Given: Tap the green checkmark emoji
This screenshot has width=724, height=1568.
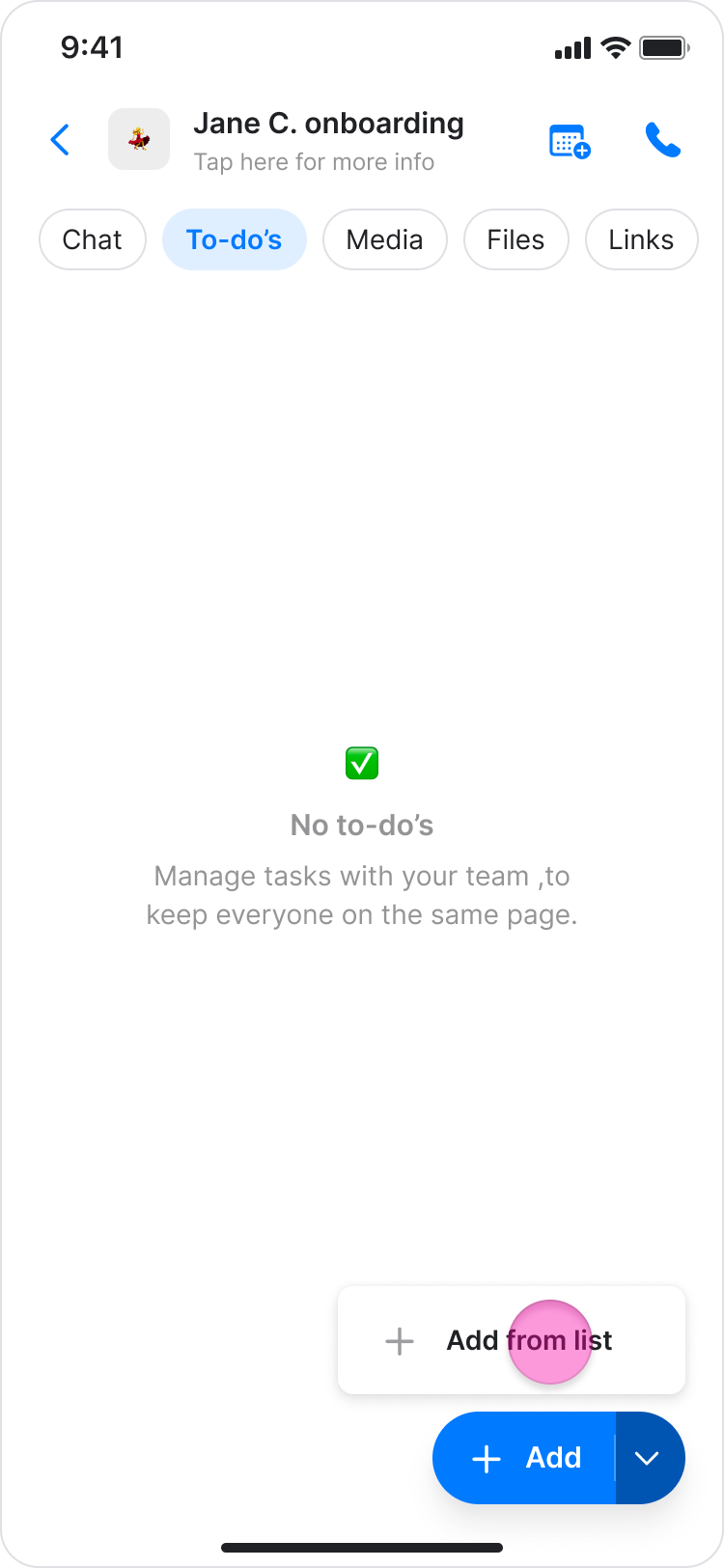Looking at the screenshot, I should click(362, 763).
